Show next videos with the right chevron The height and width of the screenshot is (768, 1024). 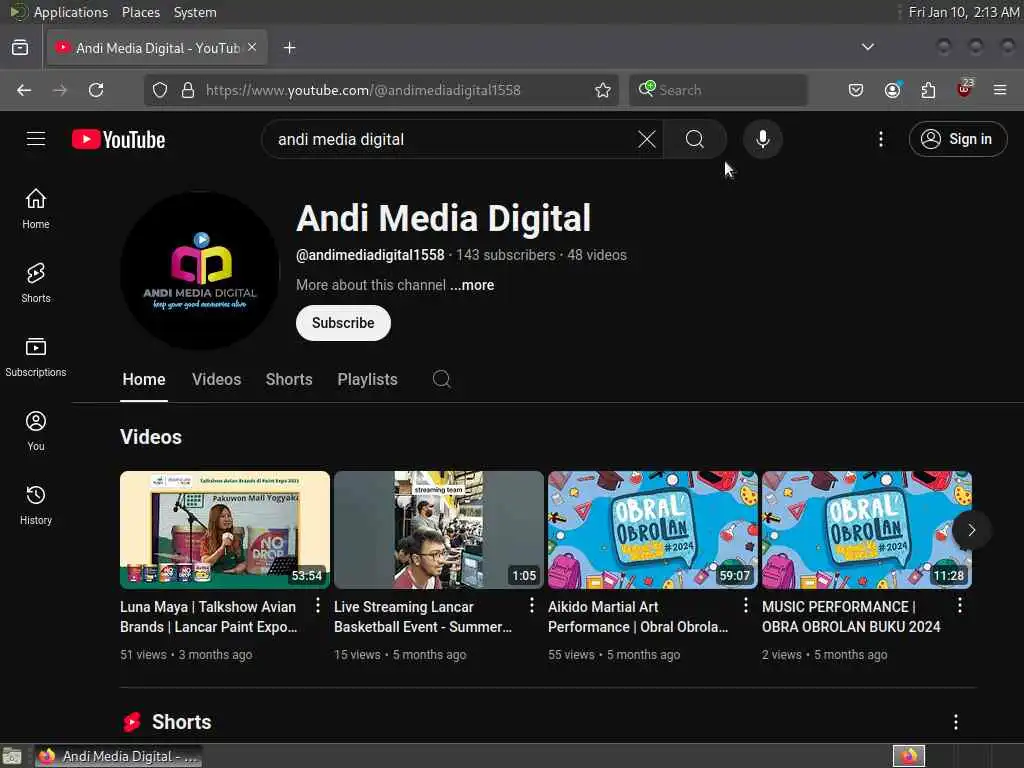tap(971, 530)
